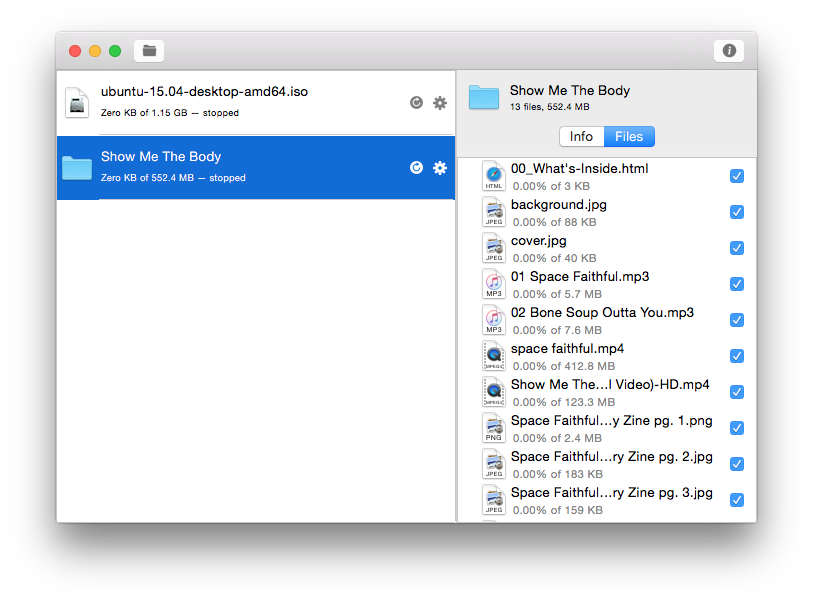The height and width of the screenshot is (603, 813).
Task: Uncheck 00_What's-Inside.html download checkbox
Action: pyautogui.click(x=737, y=176)
